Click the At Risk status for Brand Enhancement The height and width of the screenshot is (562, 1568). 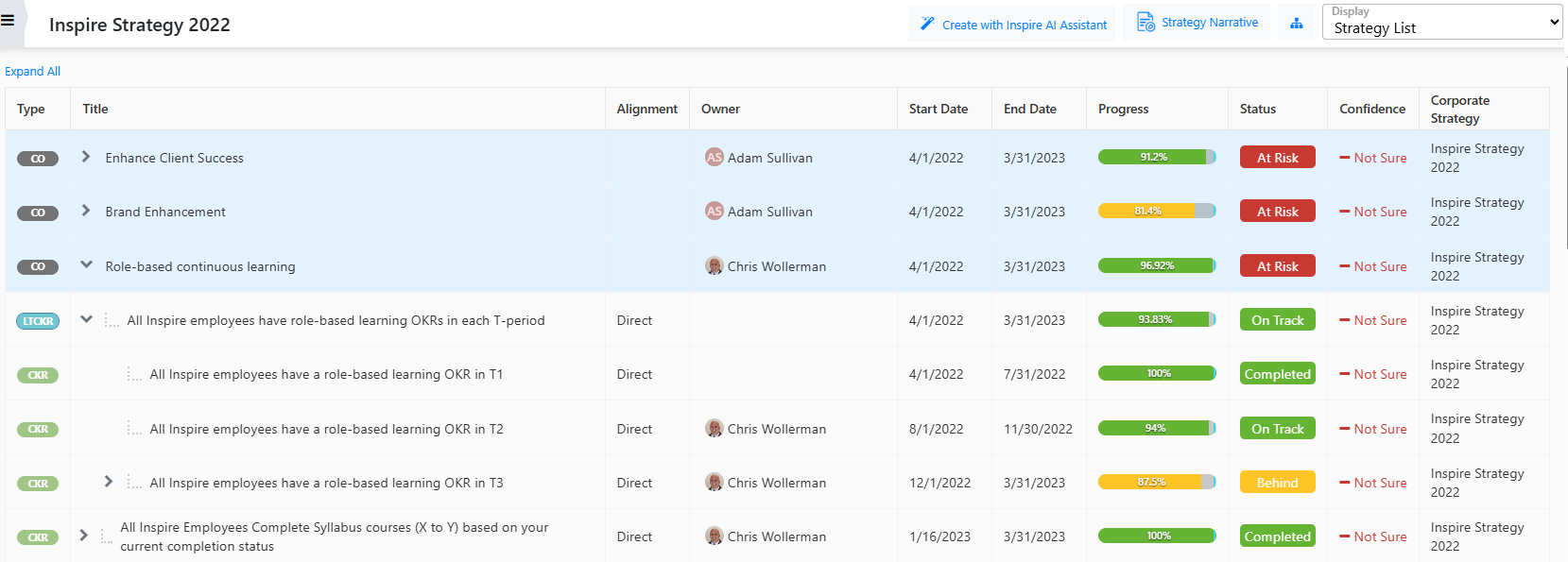click(x=1278, y=212)
